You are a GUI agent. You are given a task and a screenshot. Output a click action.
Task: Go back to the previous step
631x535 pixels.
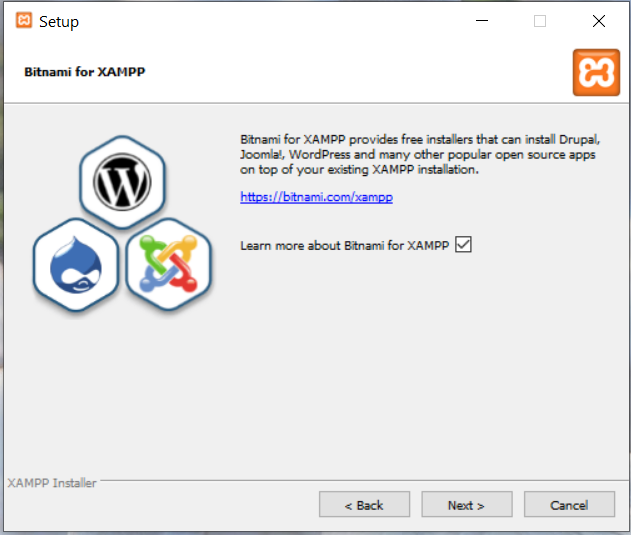tap(364, 504)
